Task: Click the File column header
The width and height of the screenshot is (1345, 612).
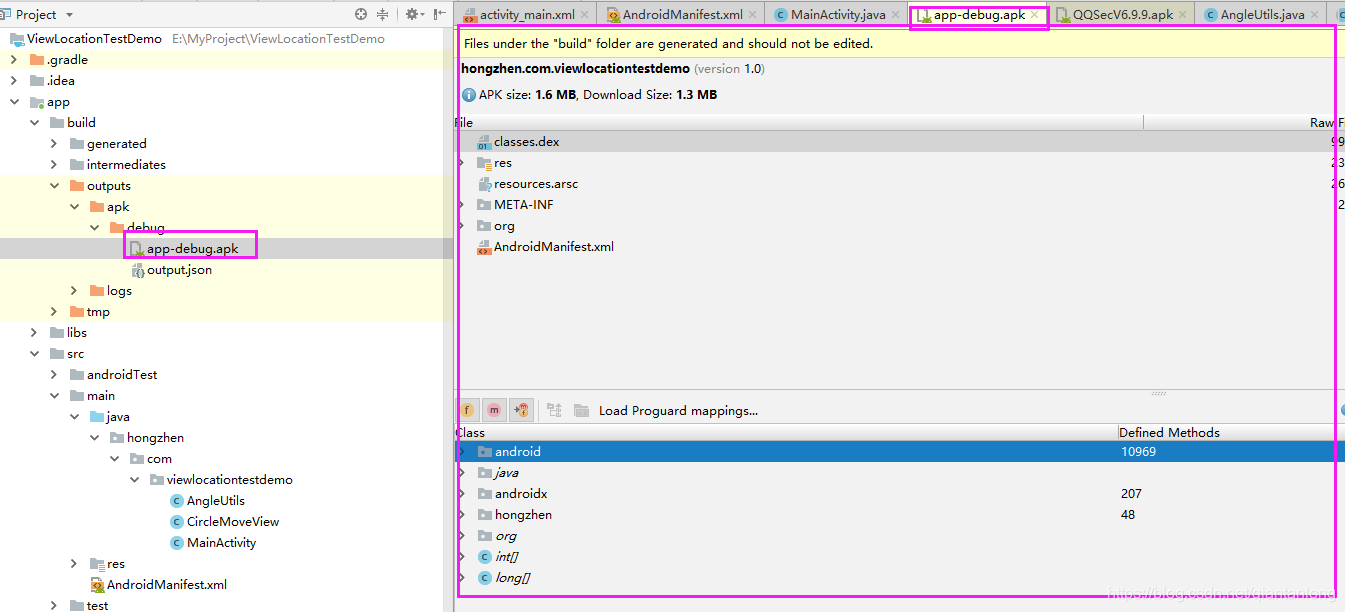Action: pyautogui.click(x=798, y=122)
